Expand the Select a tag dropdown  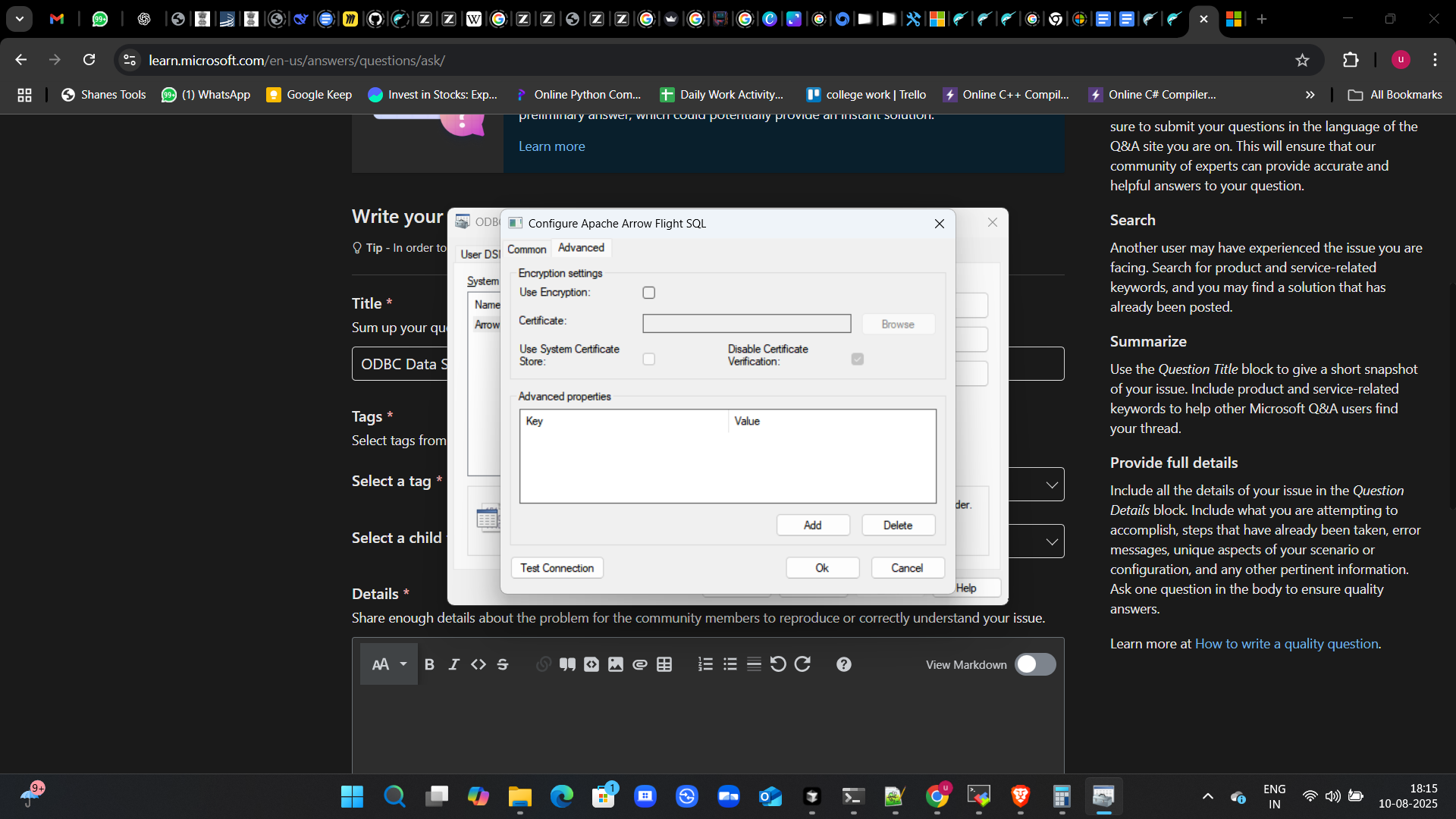[x=1051, y=485]
